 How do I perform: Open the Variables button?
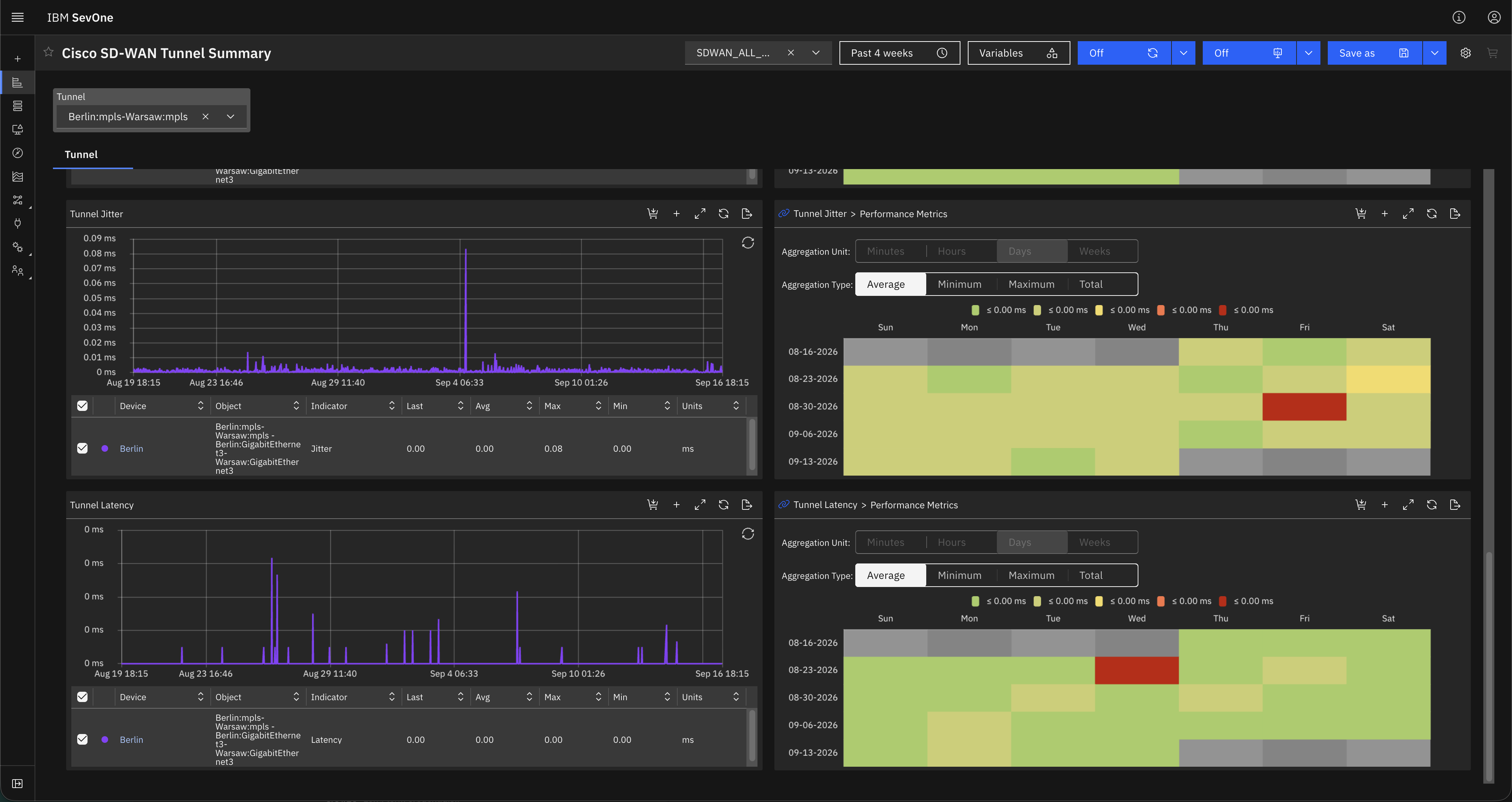pyautogui.click(x=1019, y=53)
